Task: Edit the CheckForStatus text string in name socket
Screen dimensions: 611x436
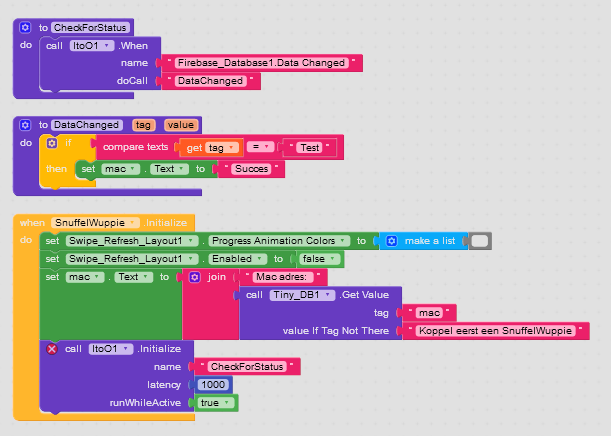Action: pyautogui.click(x=247, y=367)
